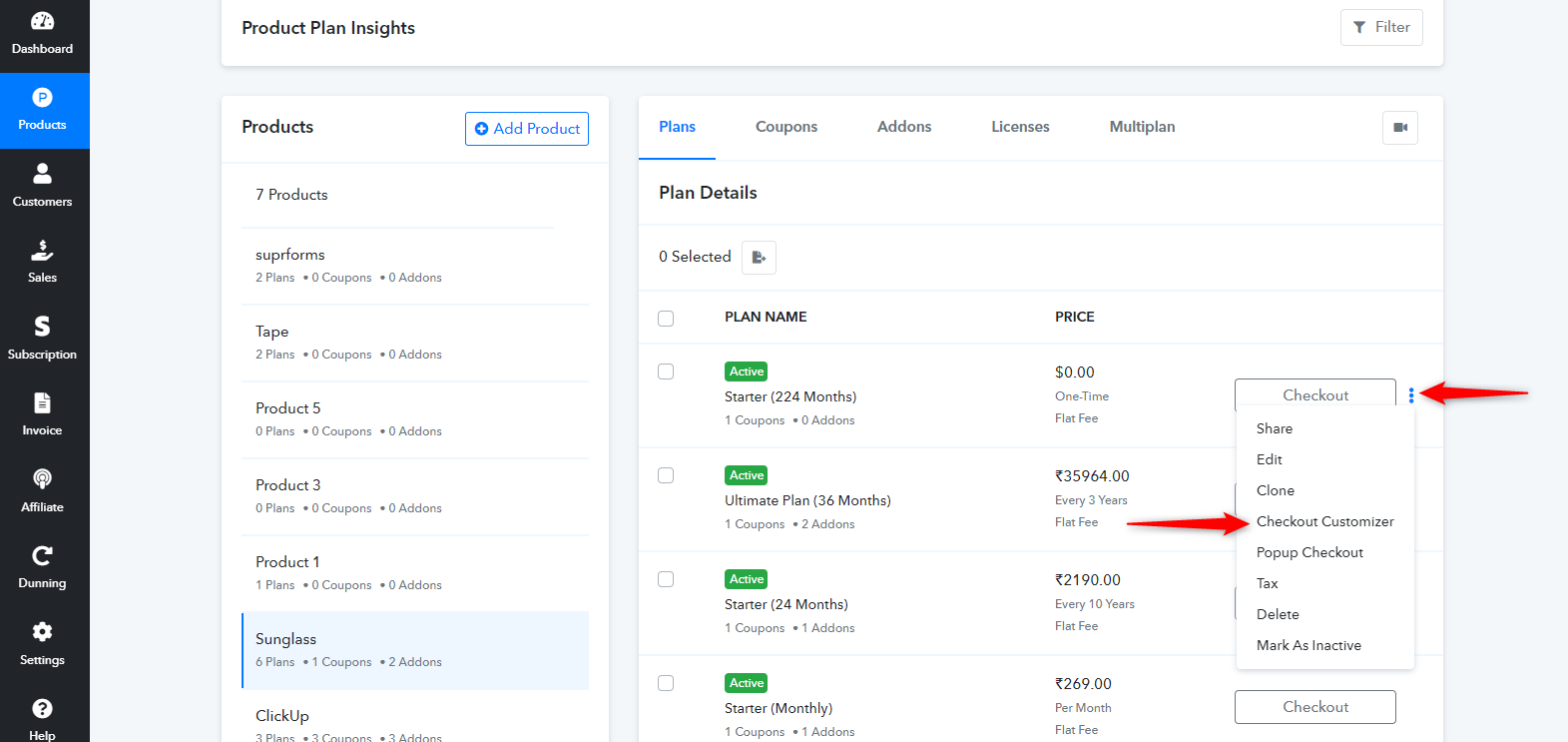The width and height of the screenshot is (1568, 742).
Task: Click the PRICE column header
Action: 1075,317
